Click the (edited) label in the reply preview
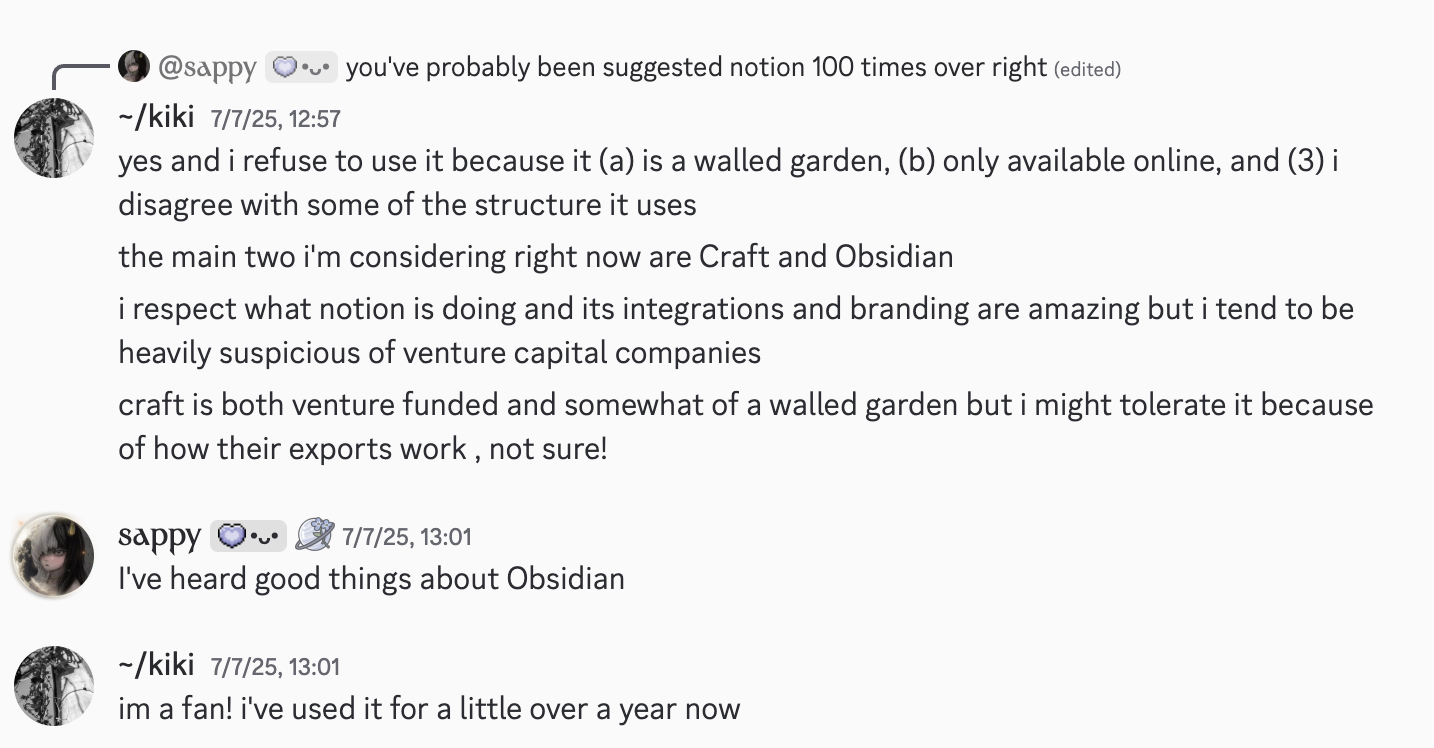 coord(1087,69)
